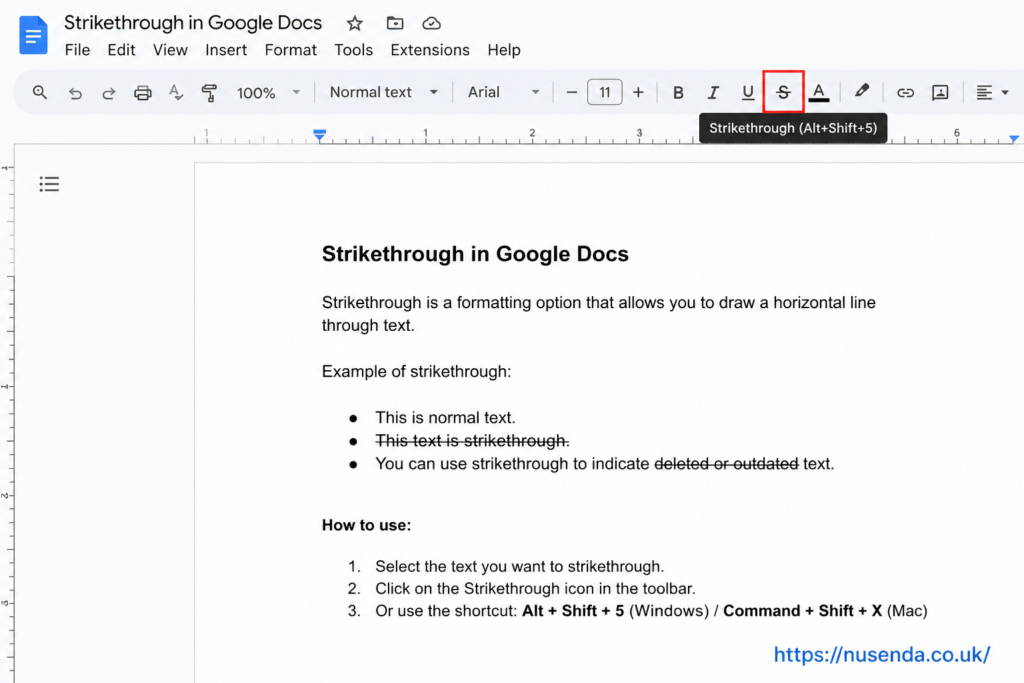1024x683 pixels.
Task: Toggle underline formatting
Action: 748,93
